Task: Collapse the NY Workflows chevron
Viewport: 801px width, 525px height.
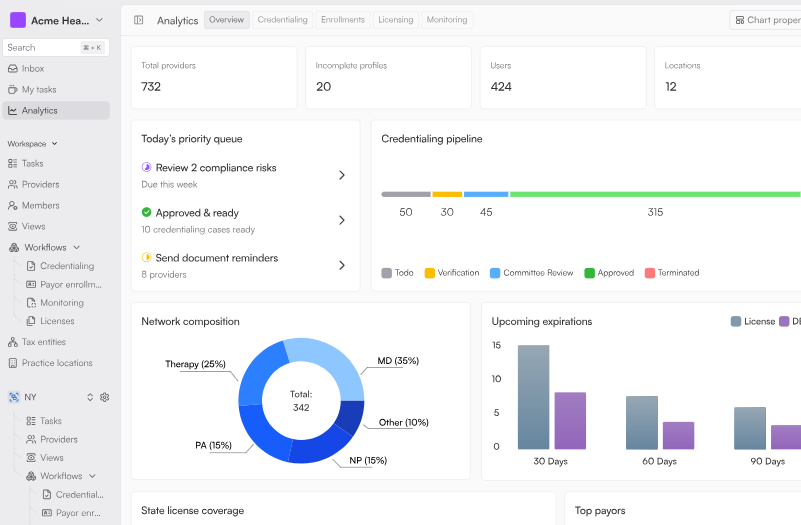Action: 92,476
